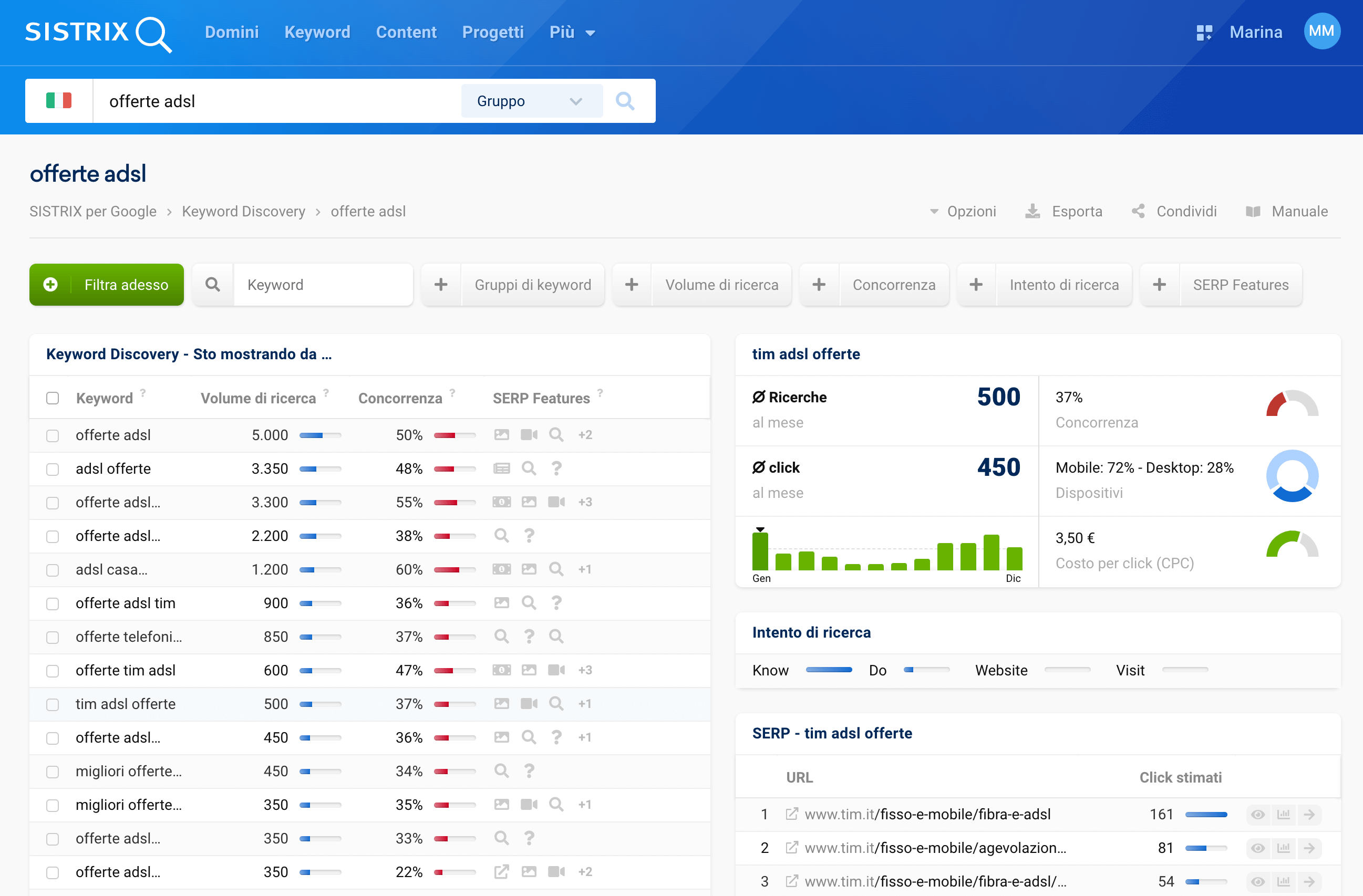This screenshot has width=1363, height=896.
Task: Click the plus icon for SERP Features filter
Action: pyautogui.click(x=1160, y=285)
